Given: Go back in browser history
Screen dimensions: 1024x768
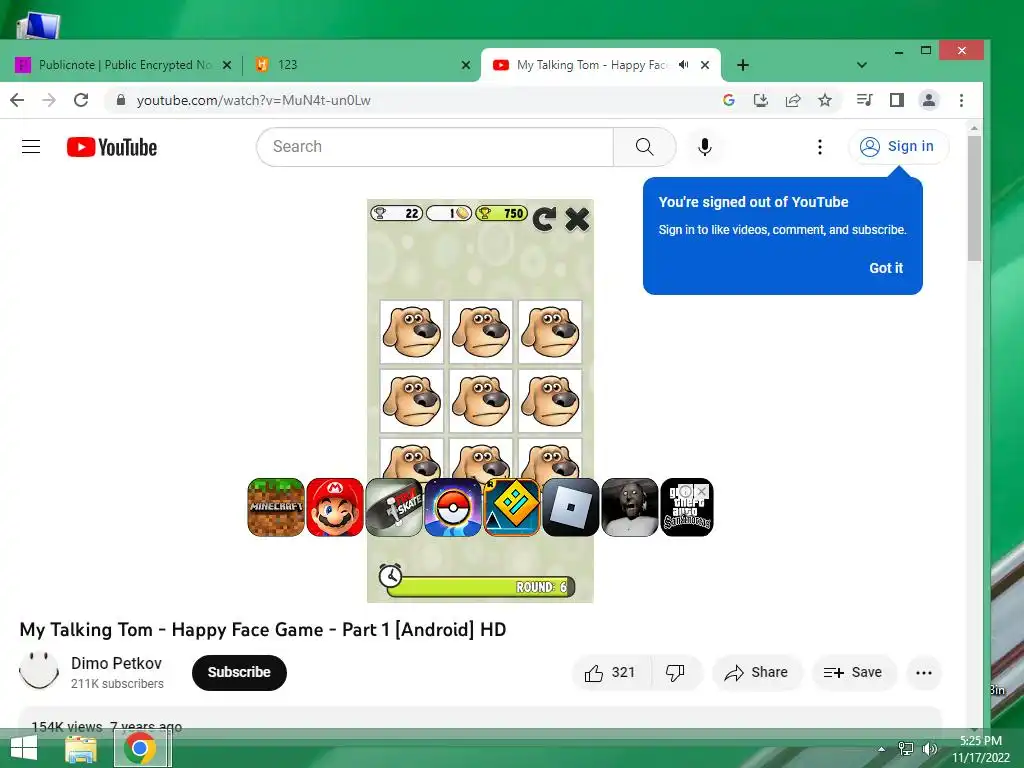Looking at the screenshot, I should (x=18, y=100).
